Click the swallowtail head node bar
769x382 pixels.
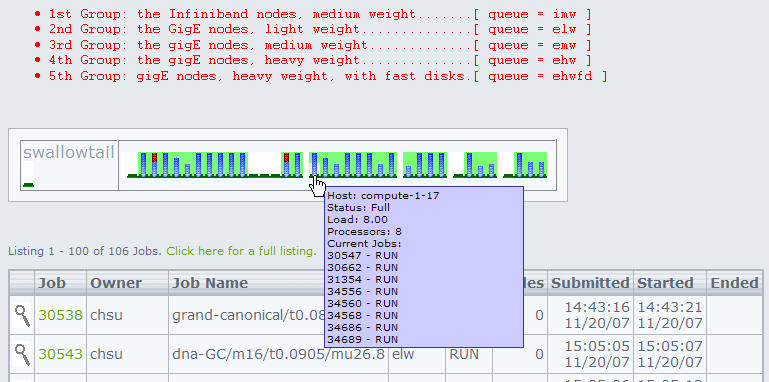[x=28, y=184]
